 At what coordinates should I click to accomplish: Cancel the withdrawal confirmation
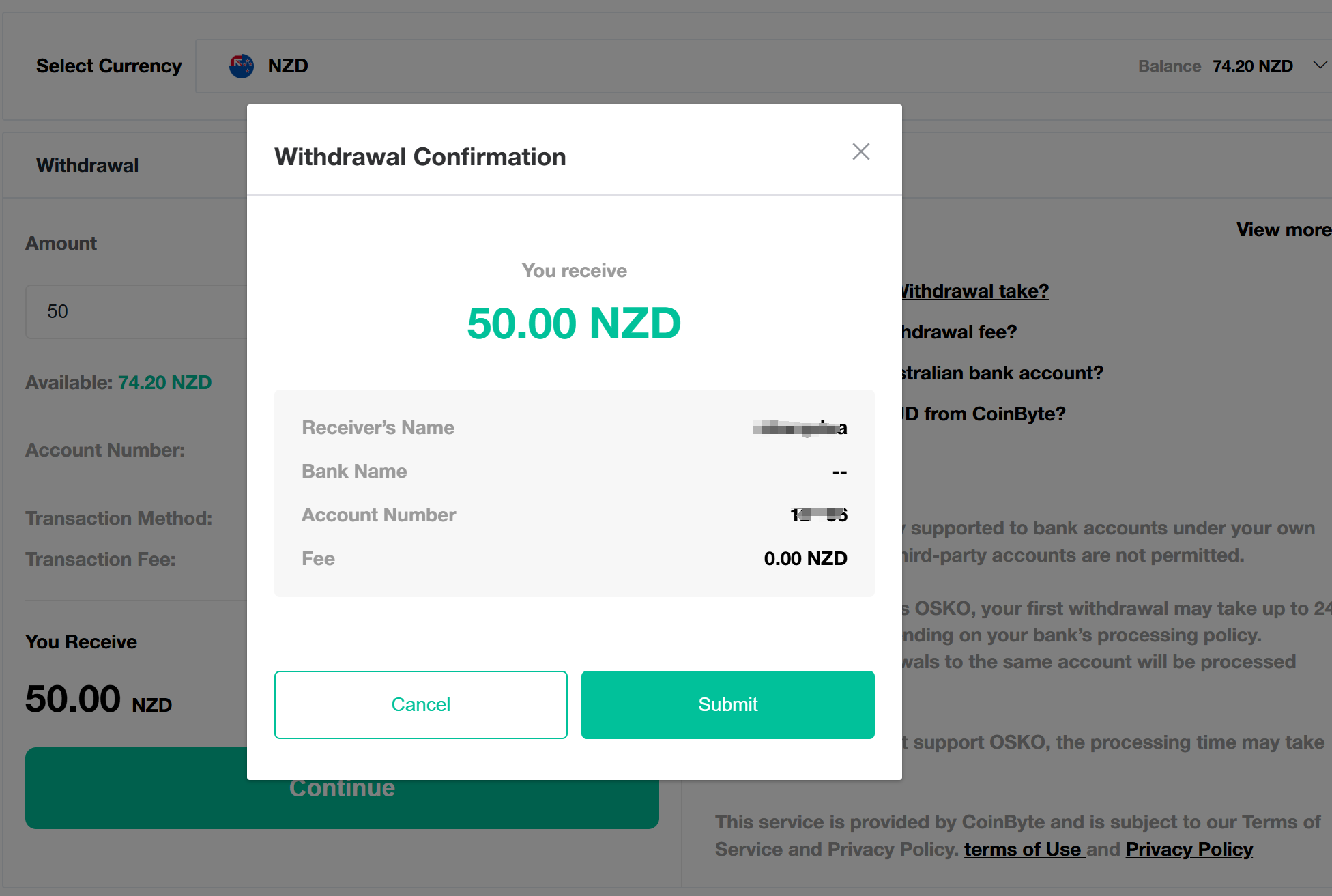[420, 704]
